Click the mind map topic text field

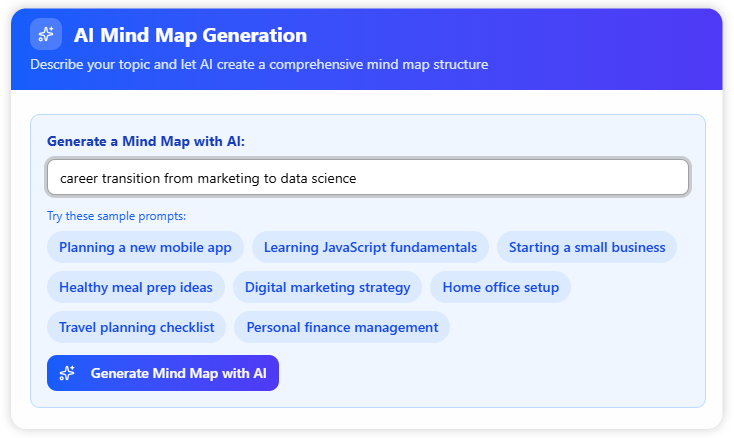click(367, 178)
